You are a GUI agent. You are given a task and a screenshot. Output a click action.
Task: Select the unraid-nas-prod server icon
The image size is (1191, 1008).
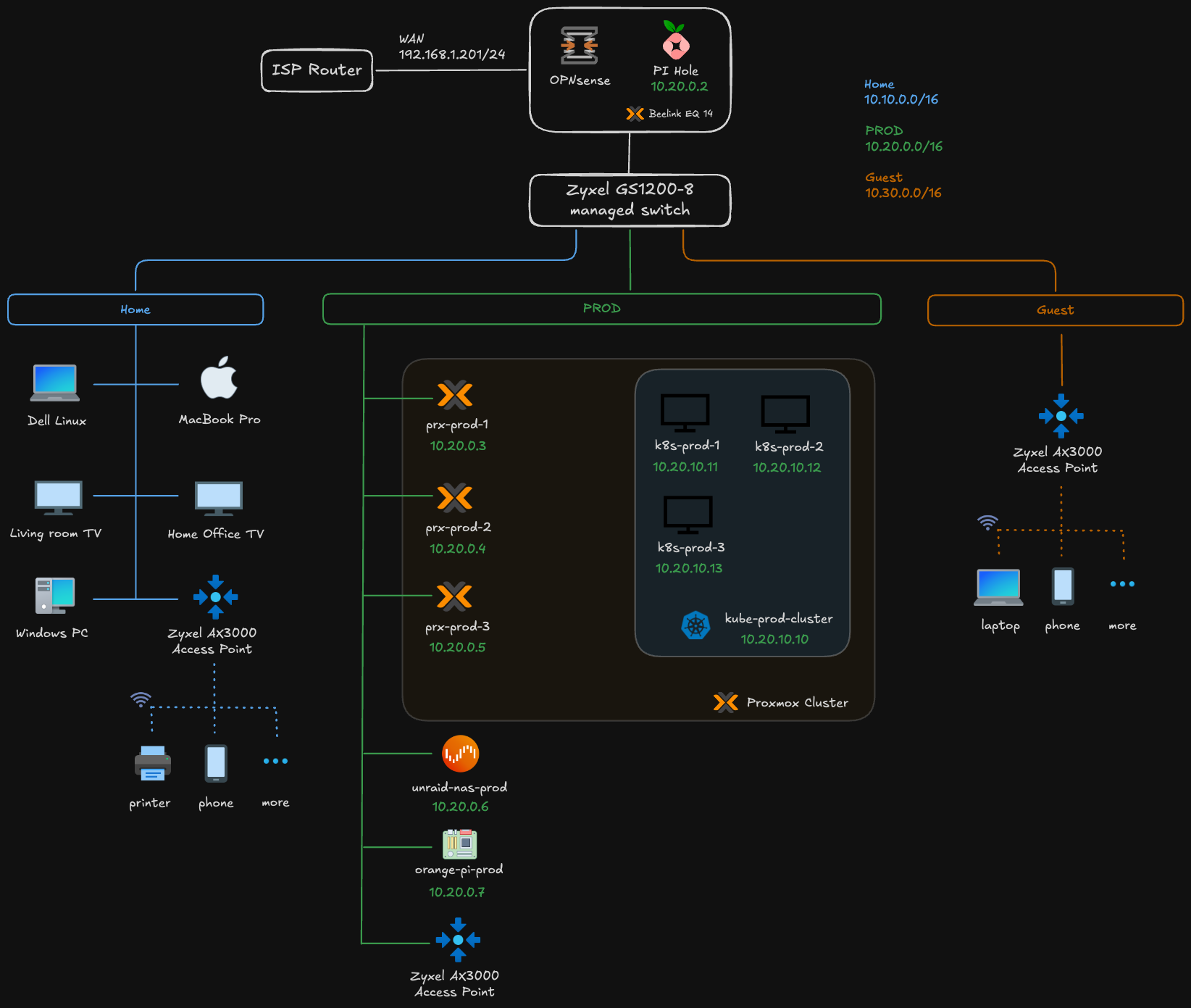click(460, 754)
